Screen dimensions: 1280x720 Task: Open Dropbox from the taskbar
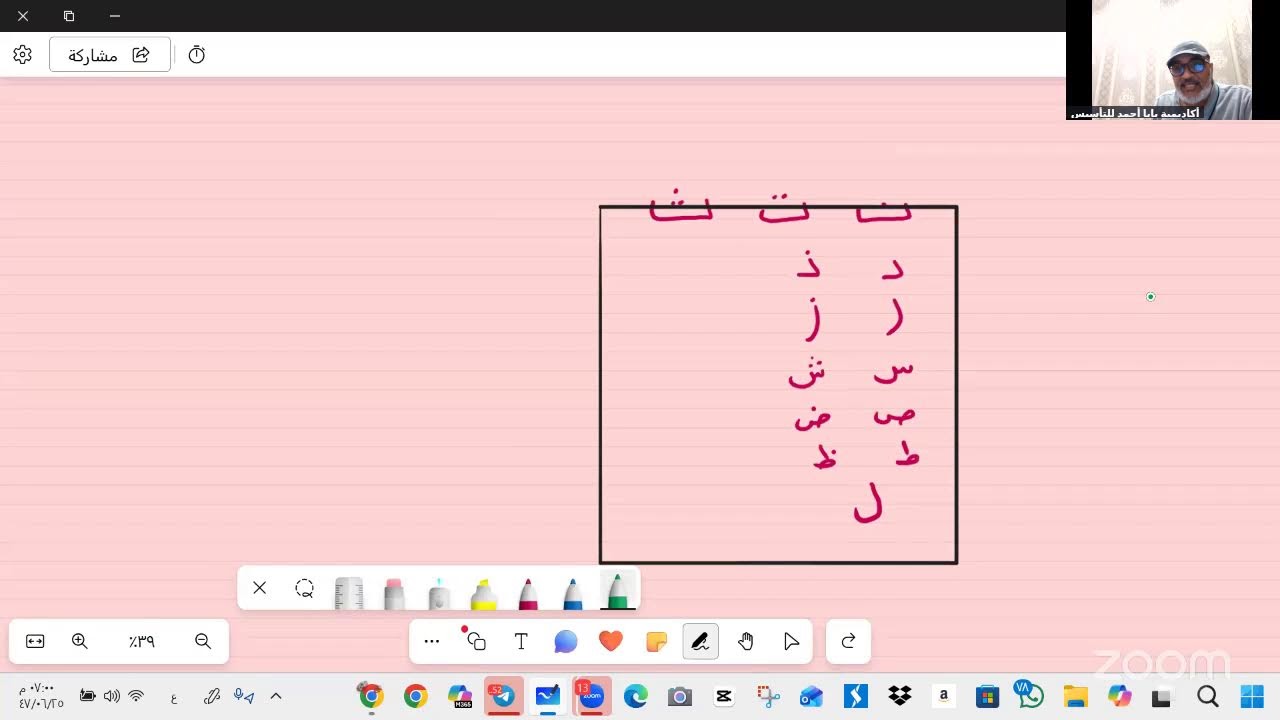click(x=900, y=696)
